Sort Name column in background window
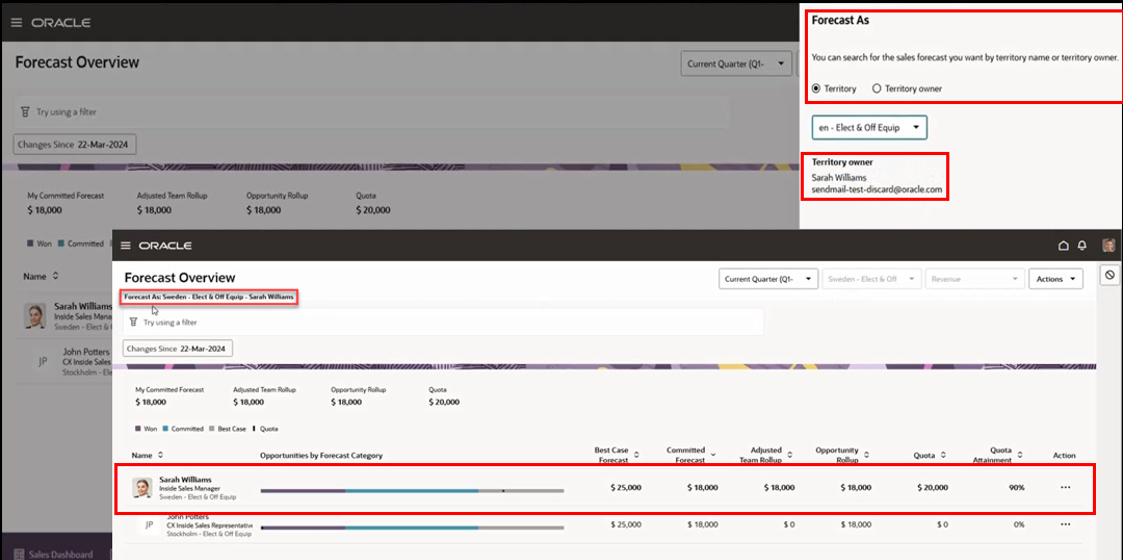1124x560 pixels. coord(55,275)
